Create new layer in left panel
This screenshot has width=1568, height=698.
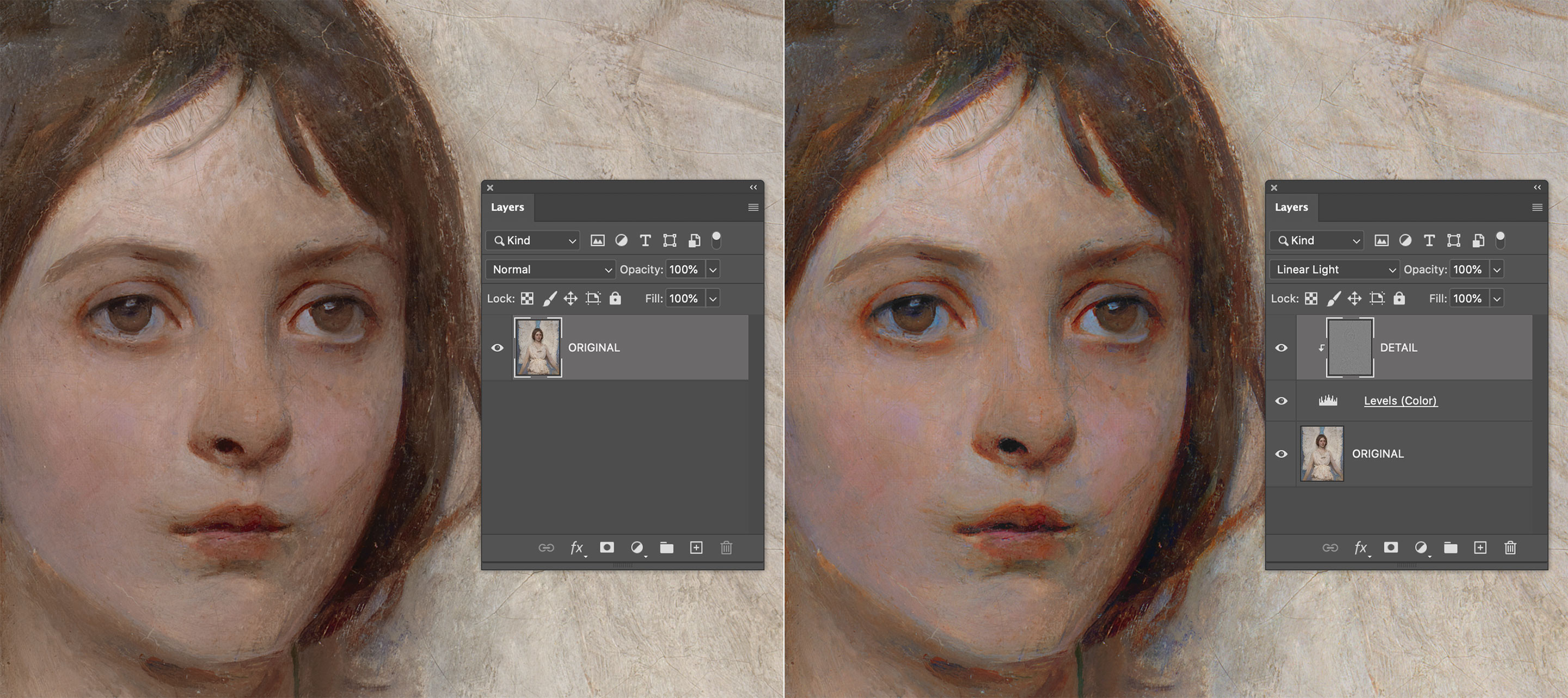click(x=696, y=548)
